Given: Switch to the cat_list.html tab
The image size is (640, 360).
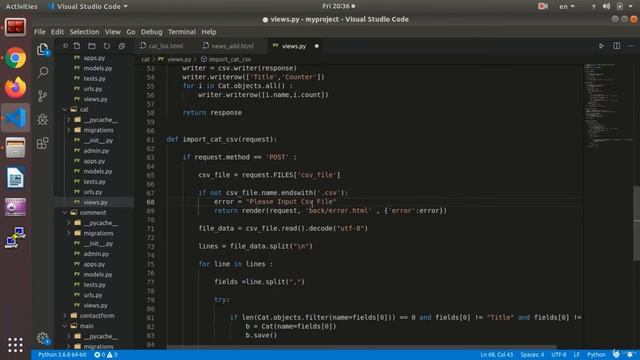Looking at the screenshot, I should 166,46.
